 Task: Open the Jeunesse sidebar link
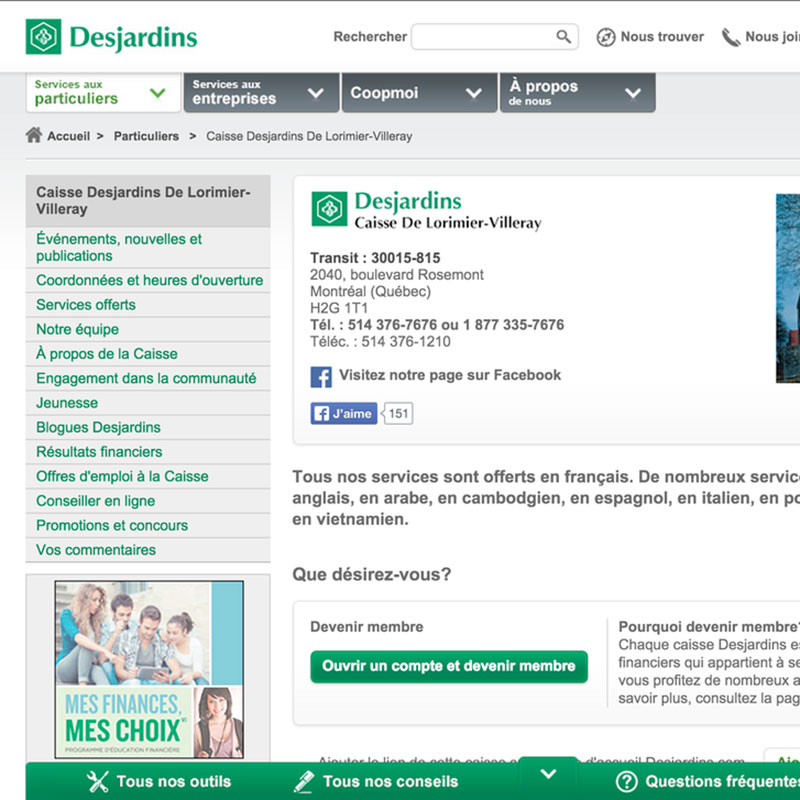click(x=148, y=403)
